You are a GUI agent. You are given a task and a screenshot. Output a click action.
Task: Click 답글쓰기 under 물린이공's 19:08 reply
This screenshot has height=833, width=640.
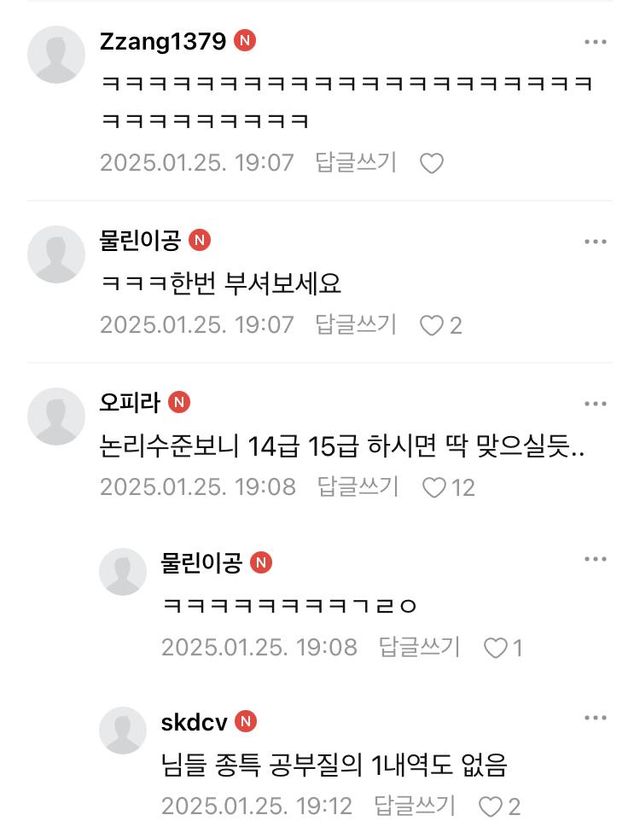click(x=419, y=647)
